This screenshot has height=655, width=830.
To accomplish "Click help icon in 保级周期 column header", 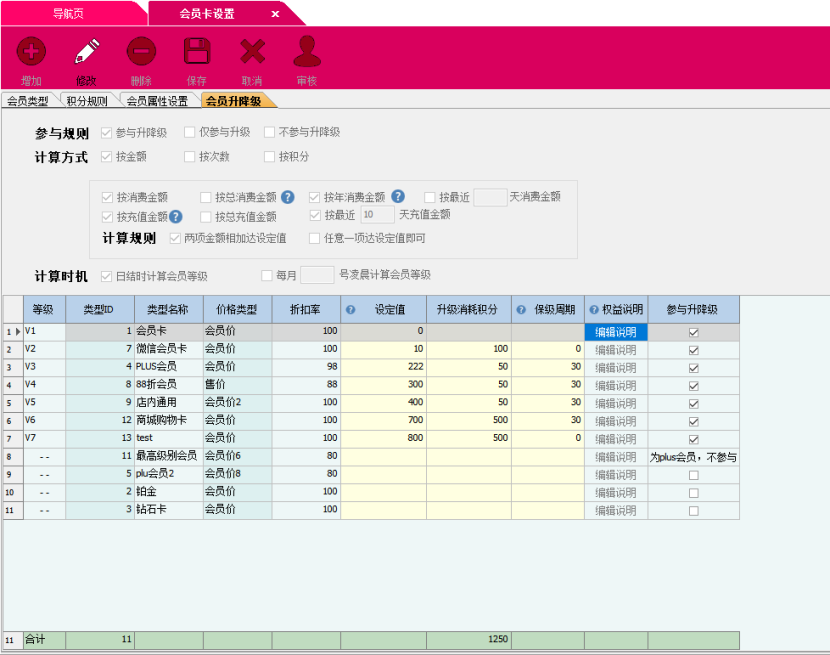I will pyautogui.click(x=521, y=310).
